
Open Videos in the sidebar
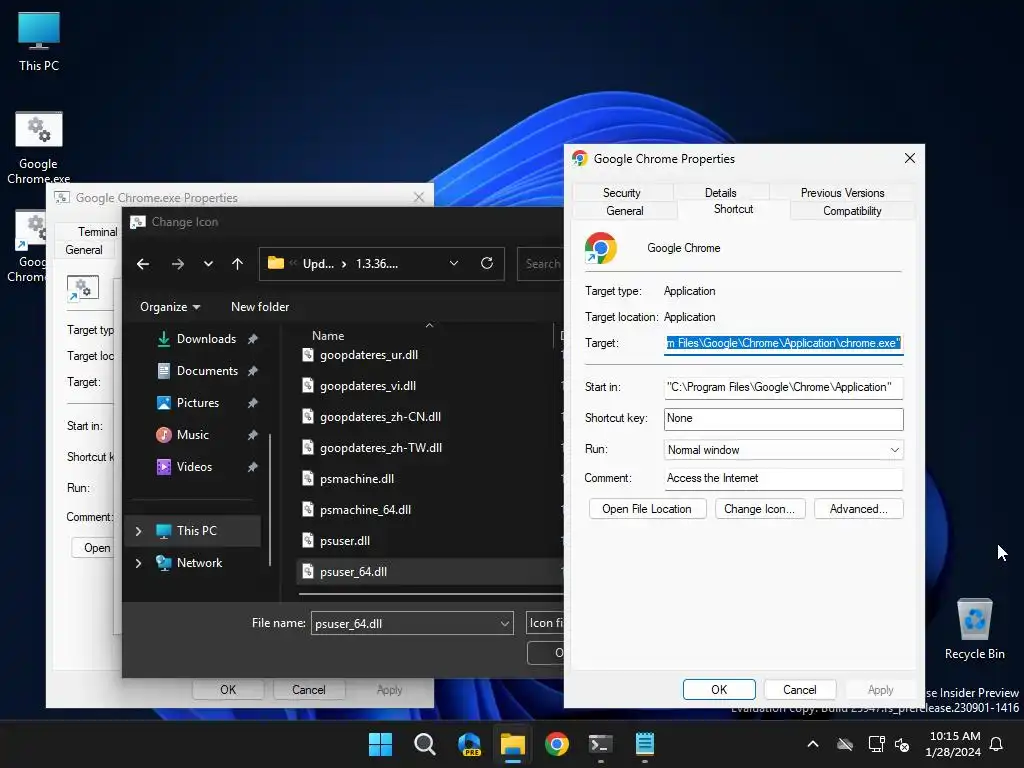[194, 467]
